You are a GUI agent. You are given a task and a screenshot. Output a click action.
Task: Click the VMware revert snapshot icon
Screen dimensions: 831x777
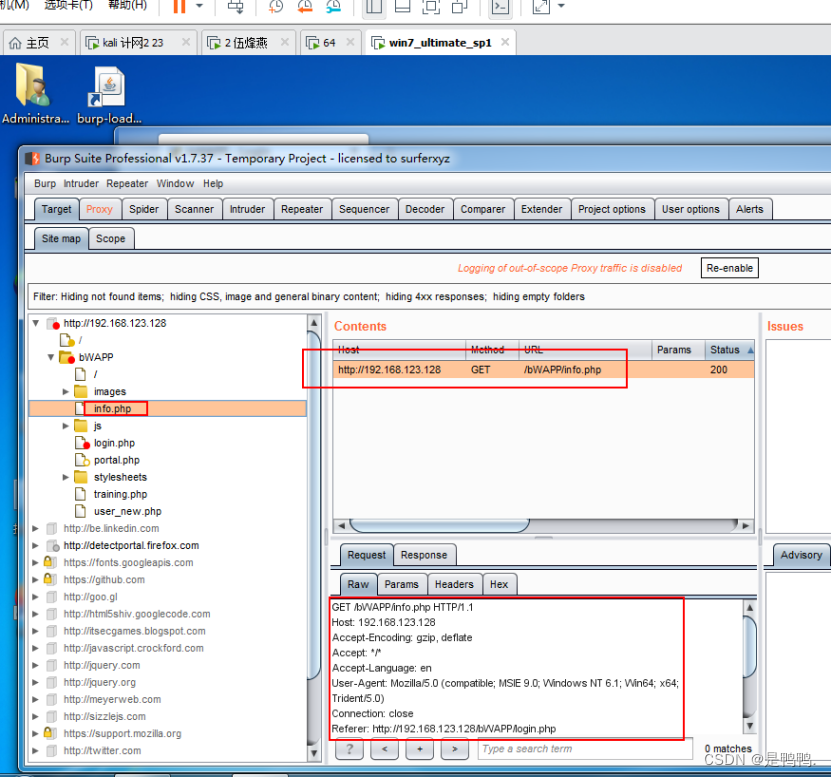point(305,6)
